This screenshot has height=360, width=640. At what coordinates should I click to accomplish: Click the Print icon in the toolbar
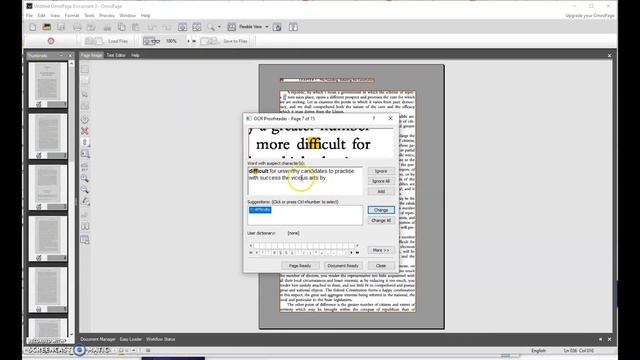(77, 27)
